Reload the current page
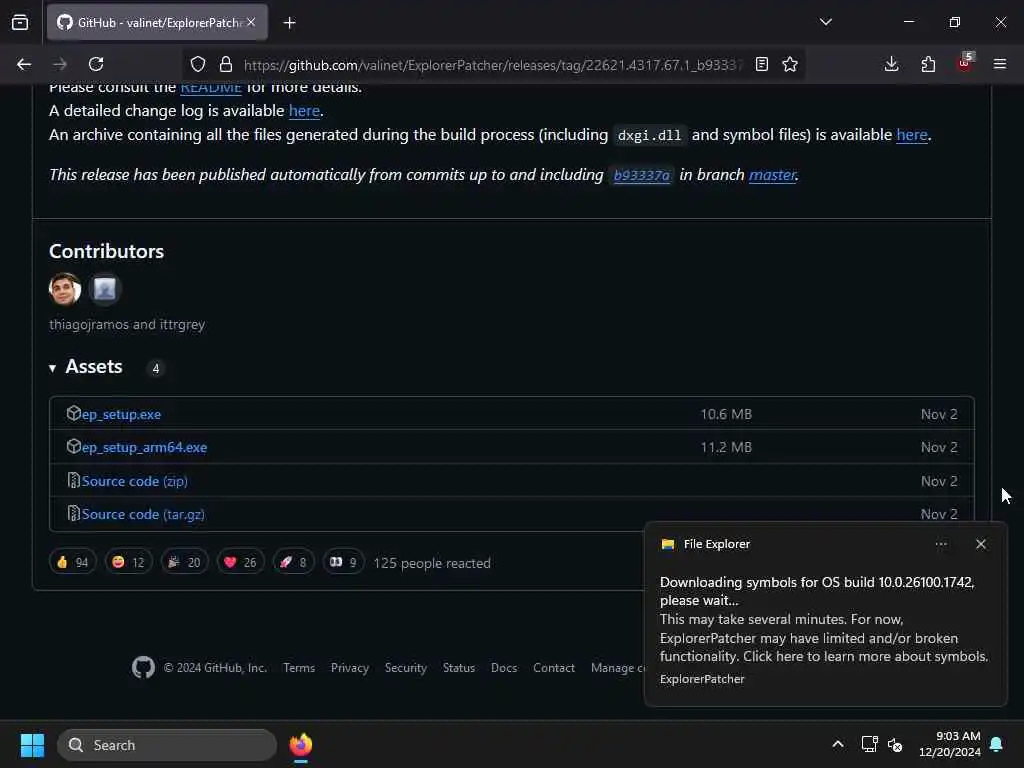The width and height of the screenshot is (1024, 768). point(96,64)
